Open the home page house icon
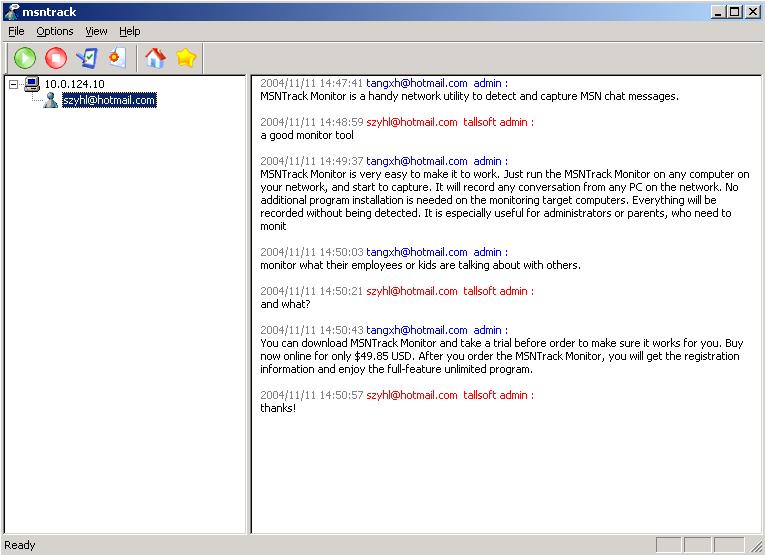The height and width of the screenshot is (555, 765). [x=154, y=58]
